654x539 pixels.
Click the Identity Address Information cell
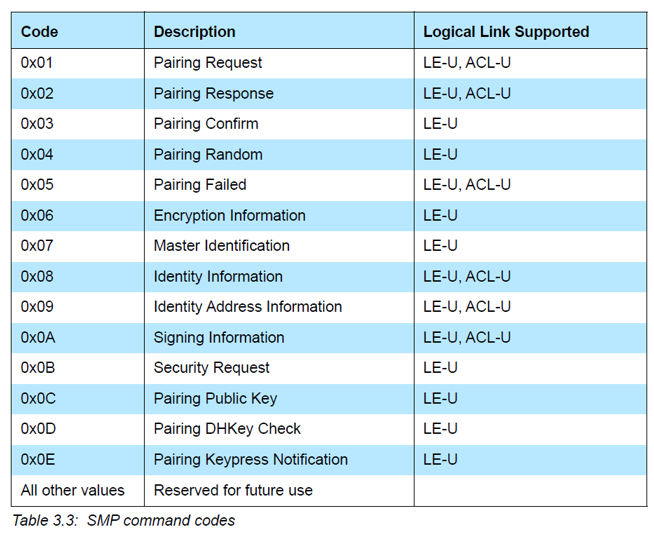coord(248,307)
